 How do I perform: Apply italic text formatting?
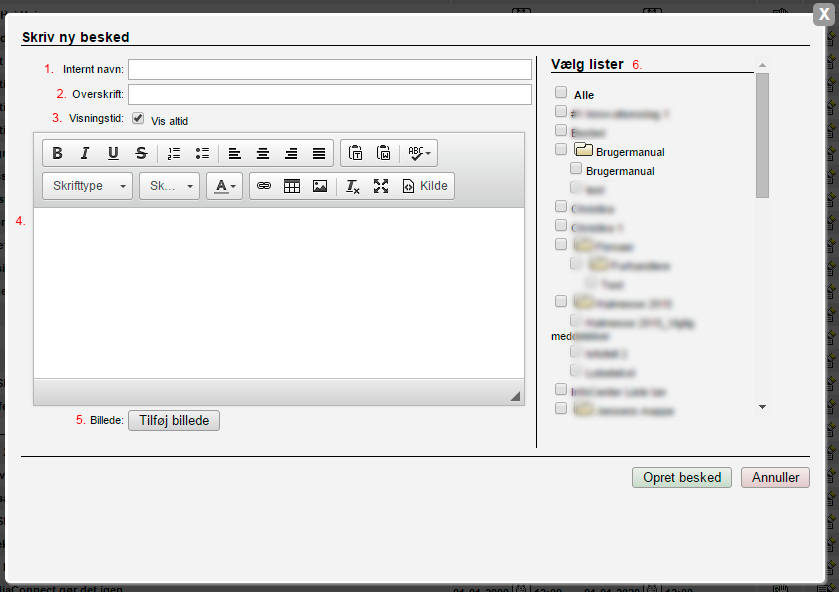pyautogui.click(x=85, y=153)
